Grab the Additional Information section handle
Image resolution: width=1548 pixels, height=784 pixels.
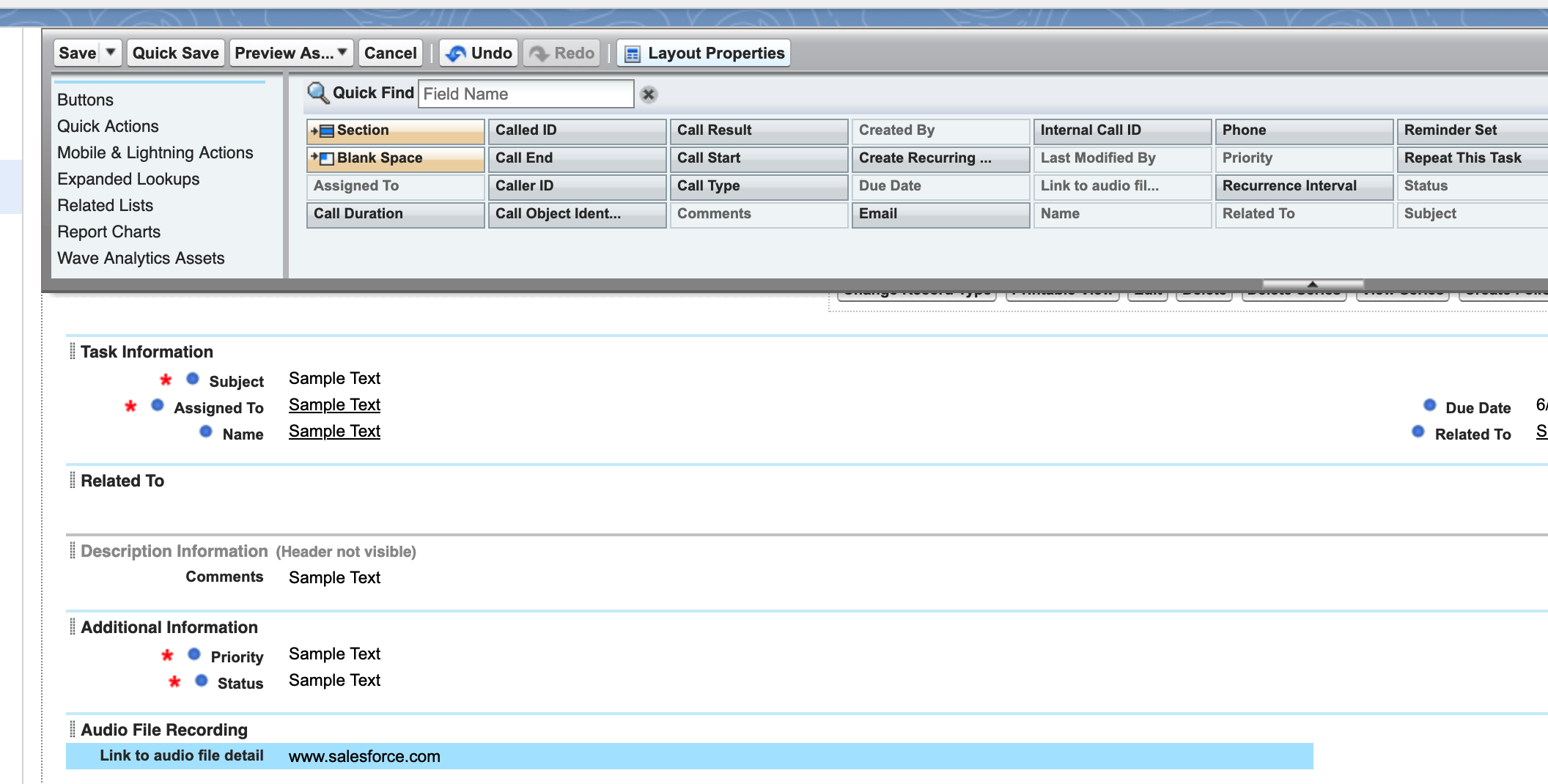point(73,627)
